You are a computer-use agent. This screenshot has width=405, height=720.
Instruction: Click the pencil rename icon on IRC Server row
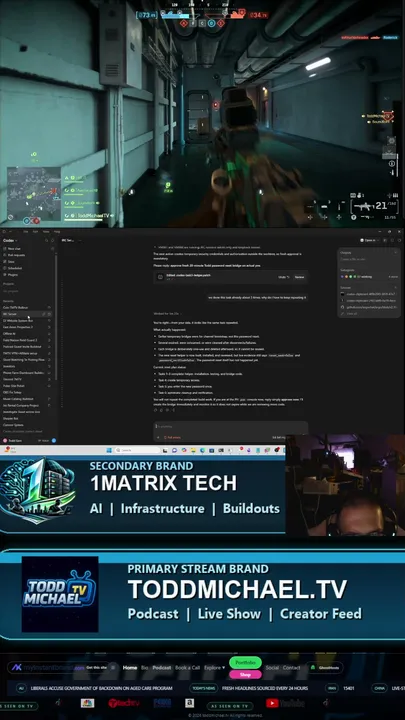click(44, 314)
